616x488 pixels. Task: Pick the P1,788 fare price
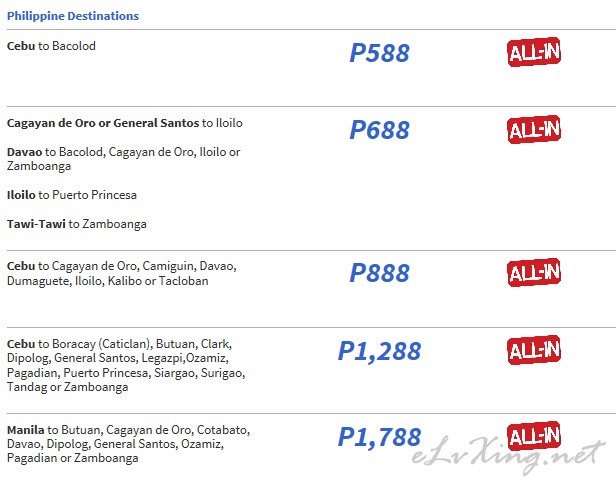coord(380,437)
